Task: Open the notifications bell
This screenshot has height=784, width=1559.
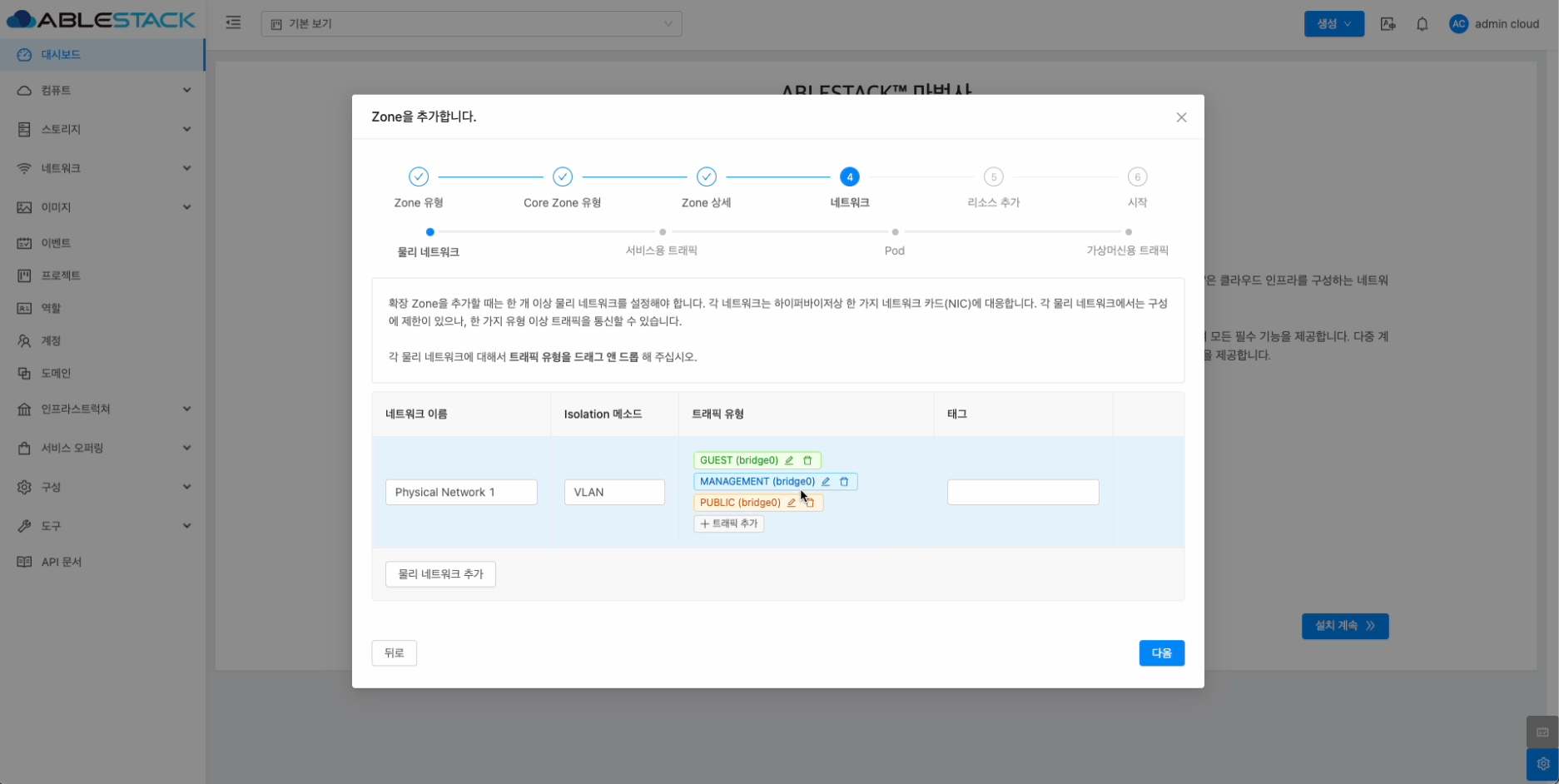Action: click(1422, 24)
